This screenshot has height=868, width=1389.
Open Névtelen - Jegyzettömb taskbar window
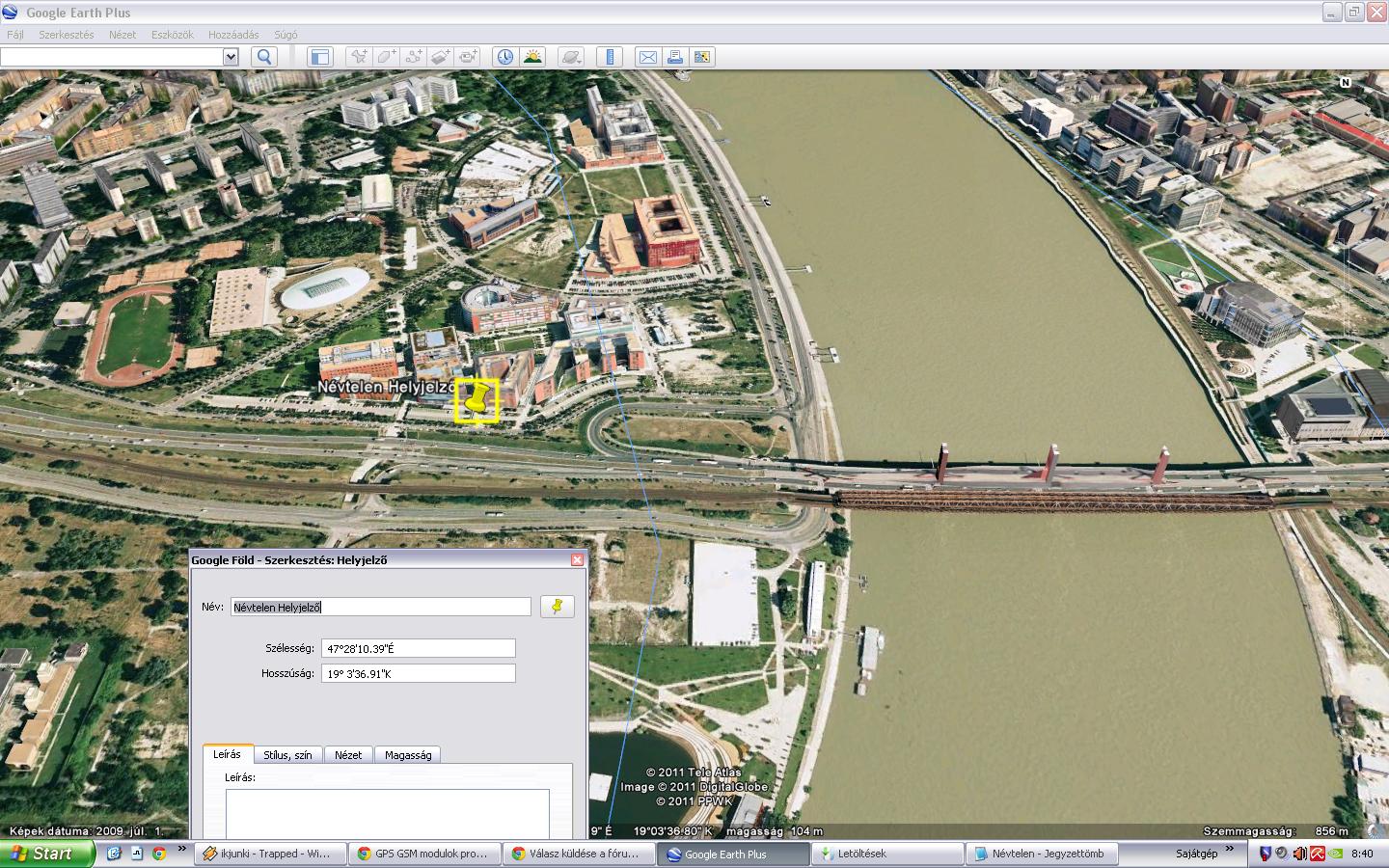tap(1042, 854)
